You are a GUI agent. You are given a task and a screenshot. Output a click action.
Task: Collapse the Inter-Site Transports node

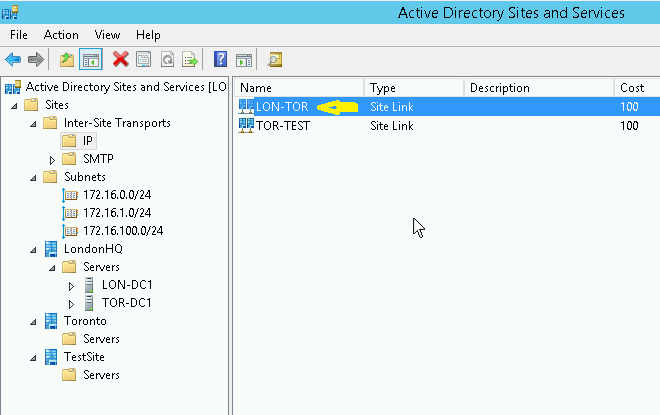click(x=33, y=124)
